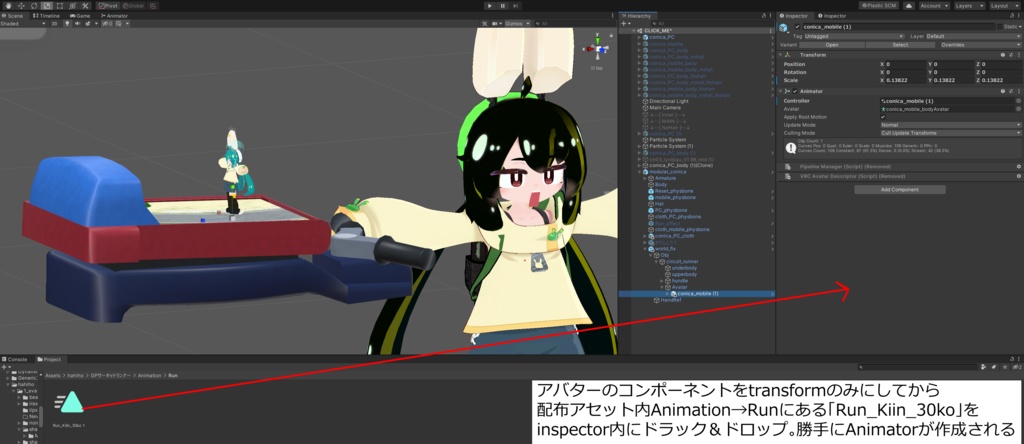Screen dimensions: 1024x444
Task: Switch to the Animator tab
Action: point(114,15)
